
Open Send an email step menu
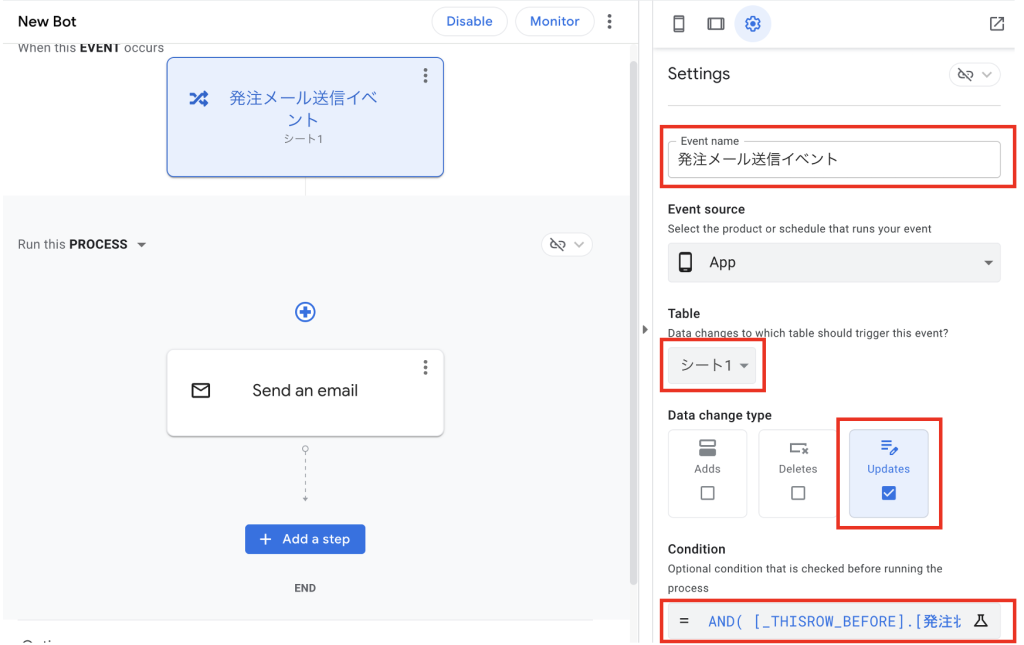pyautogui.click(x=425, y=368)
